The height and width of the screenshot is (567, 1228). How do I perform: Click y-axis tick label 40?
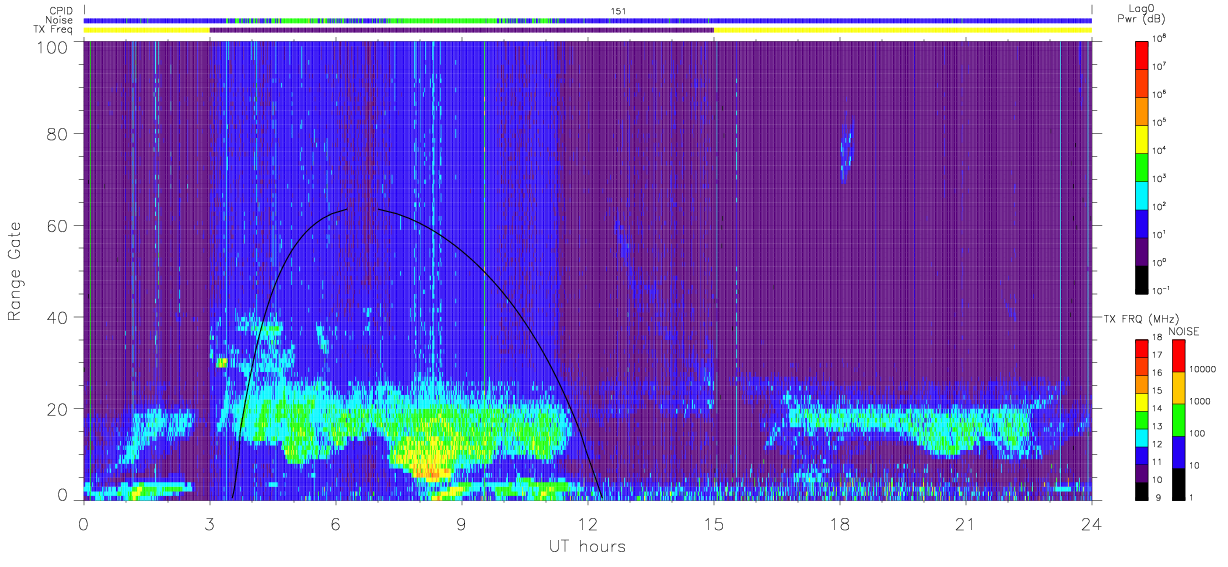pyautogui.click(x=57, y=317)
